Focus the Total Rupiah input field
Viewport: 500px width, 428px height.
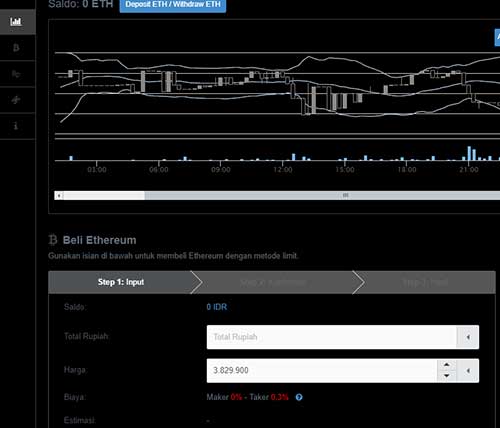[331, 337]
